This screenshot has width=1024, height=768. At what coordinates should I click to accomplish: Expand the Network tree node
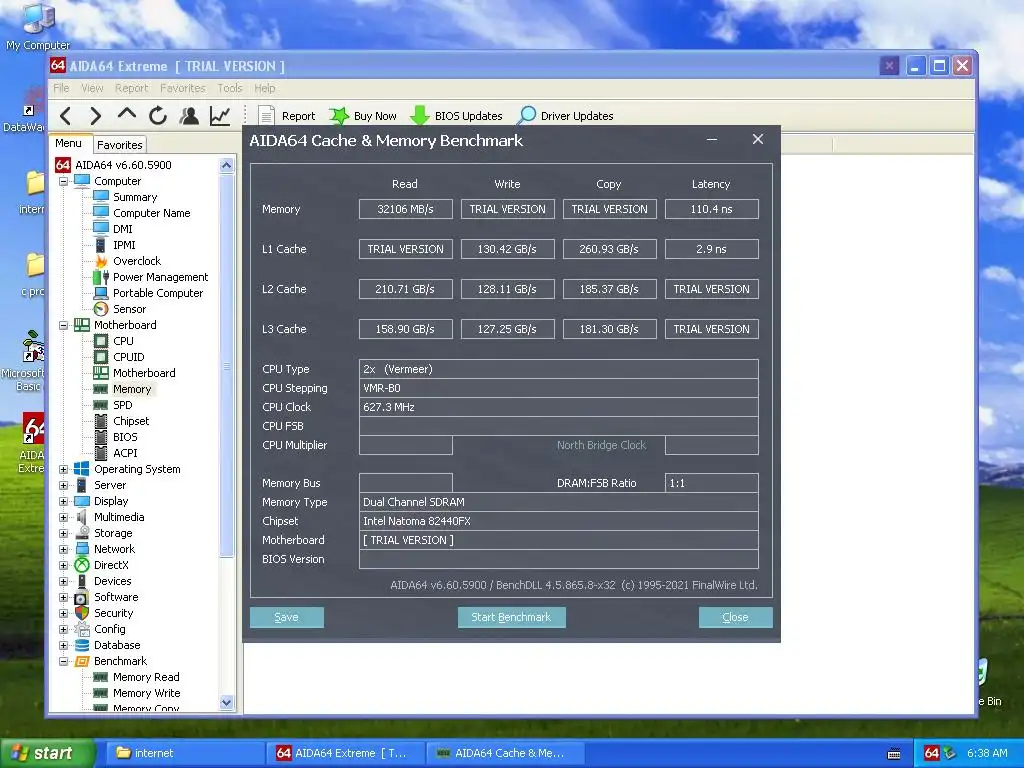coord(63,549)
